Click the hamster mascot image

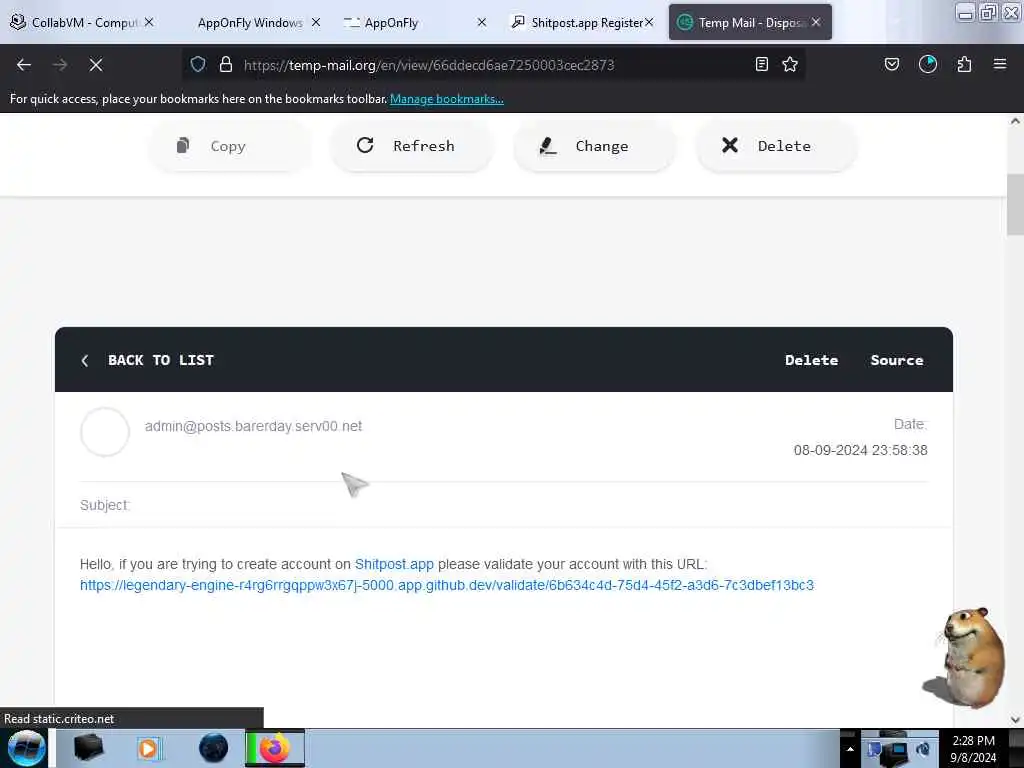pos(965,656)
